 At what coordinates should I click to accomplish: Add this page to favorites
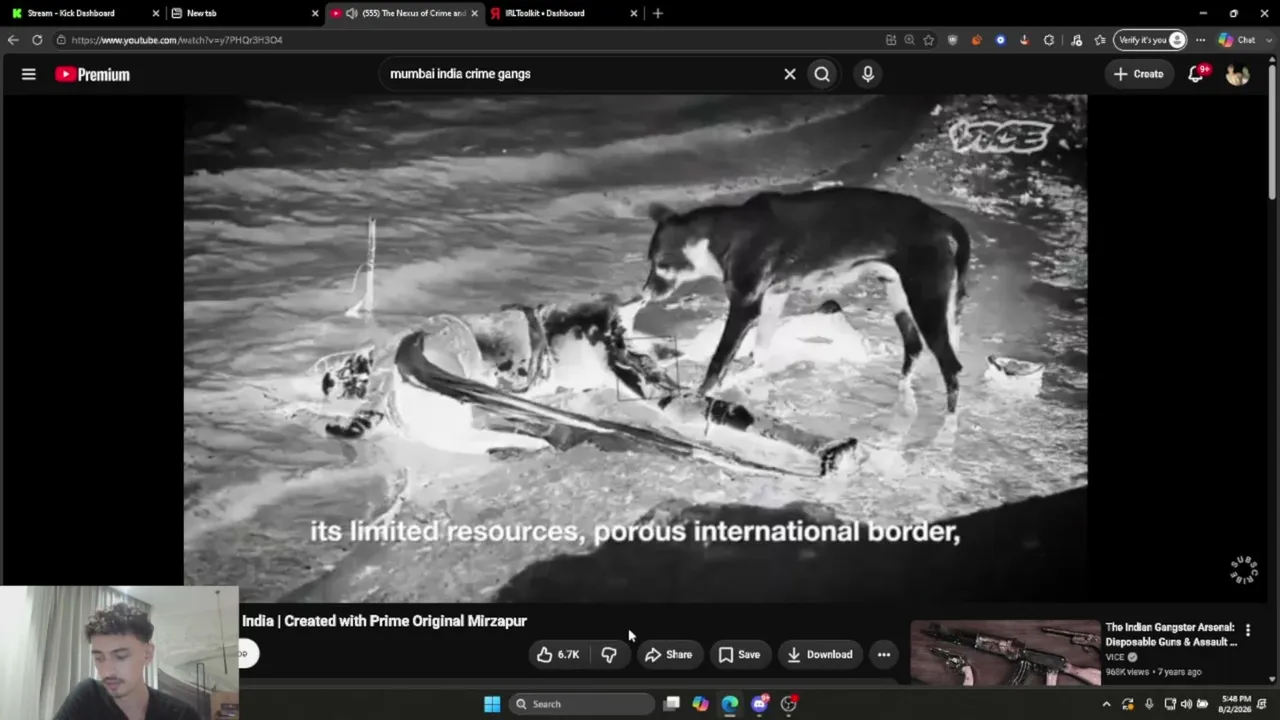(929, 40)
